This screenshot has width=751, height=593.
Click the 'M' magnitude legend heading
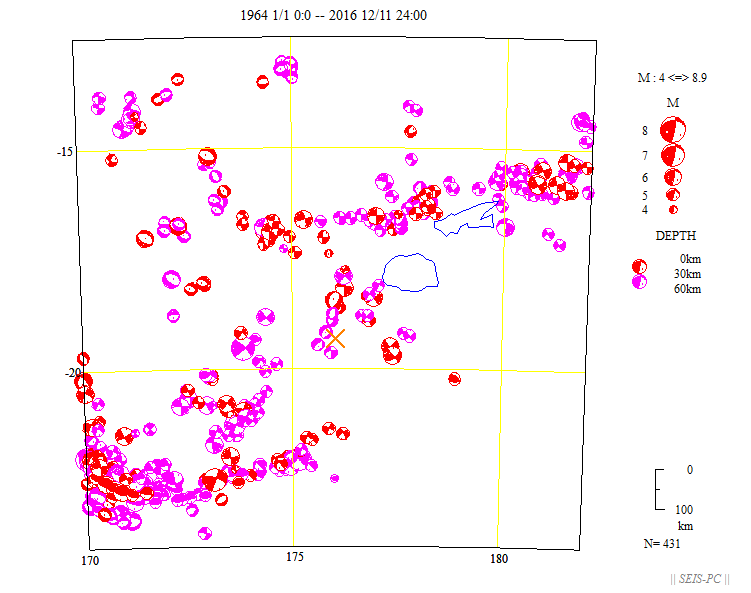(x=672, y=103)
